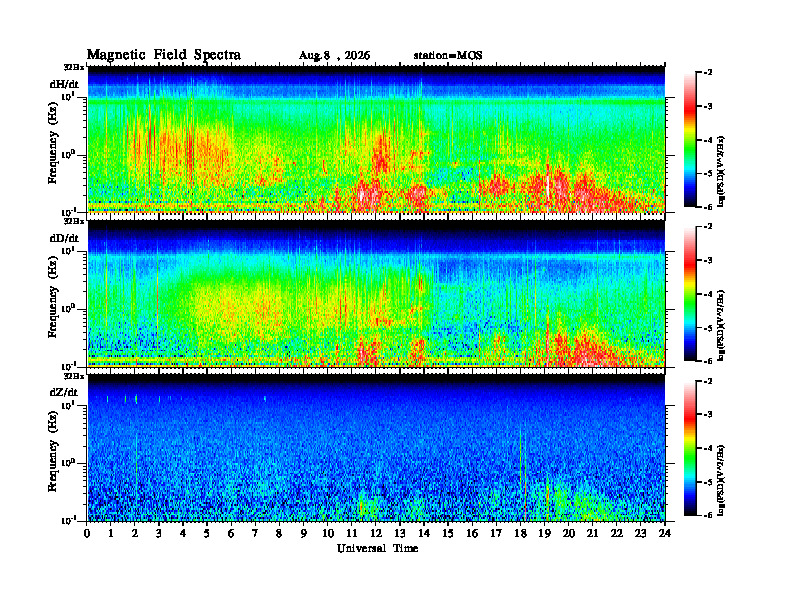Click inside the dD/dt spectrogram plot
The width and height of the screenshot is (792, 612).
pos(376,294)
